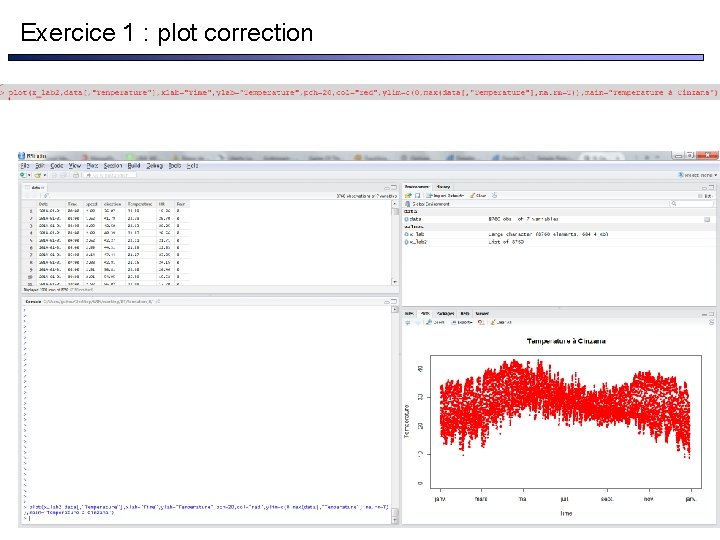720x540 pixels.
Task: Click the next plot arrow icon
Action: tap(417, 322)
